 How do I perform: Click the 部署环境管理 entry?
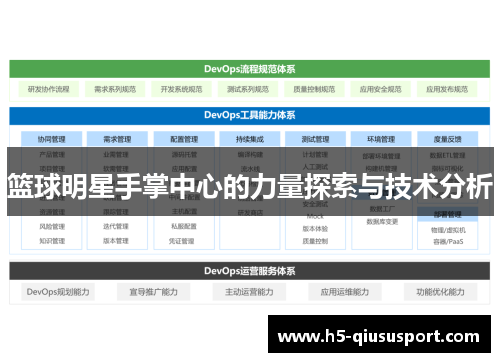click(x=381, y=156)
